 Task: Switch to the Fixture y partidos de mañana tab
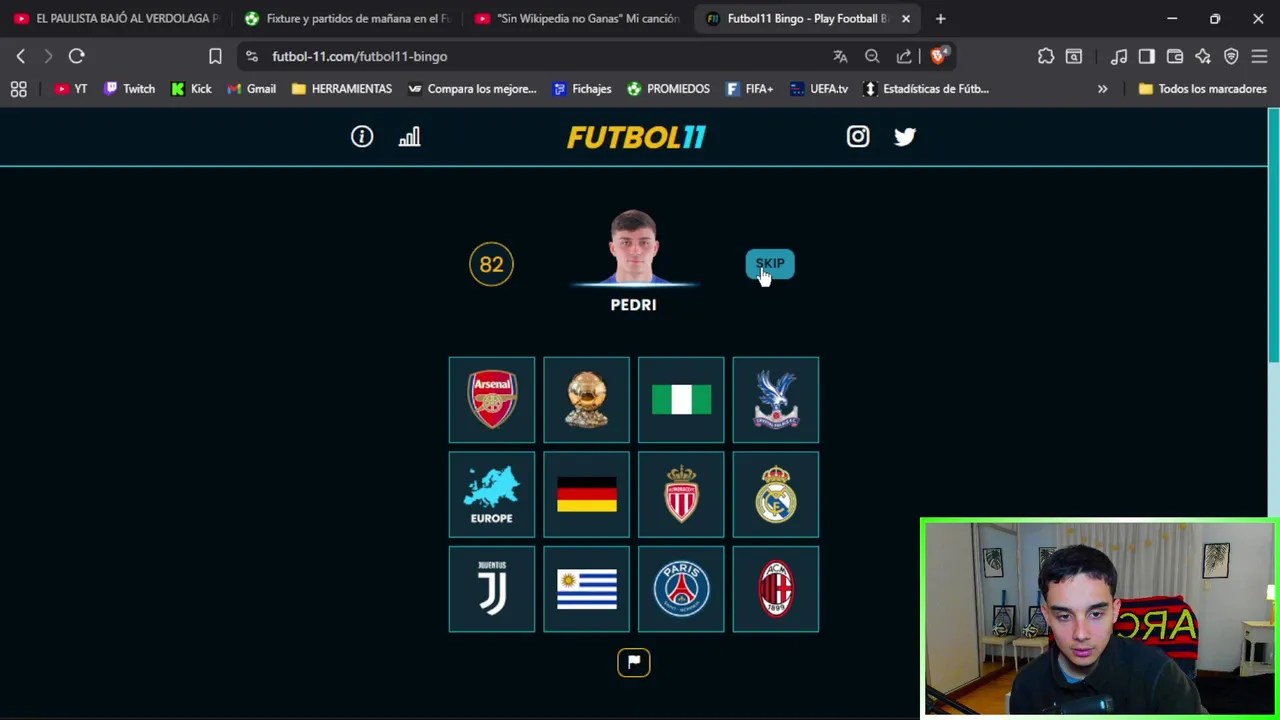(x=348, y=18)
